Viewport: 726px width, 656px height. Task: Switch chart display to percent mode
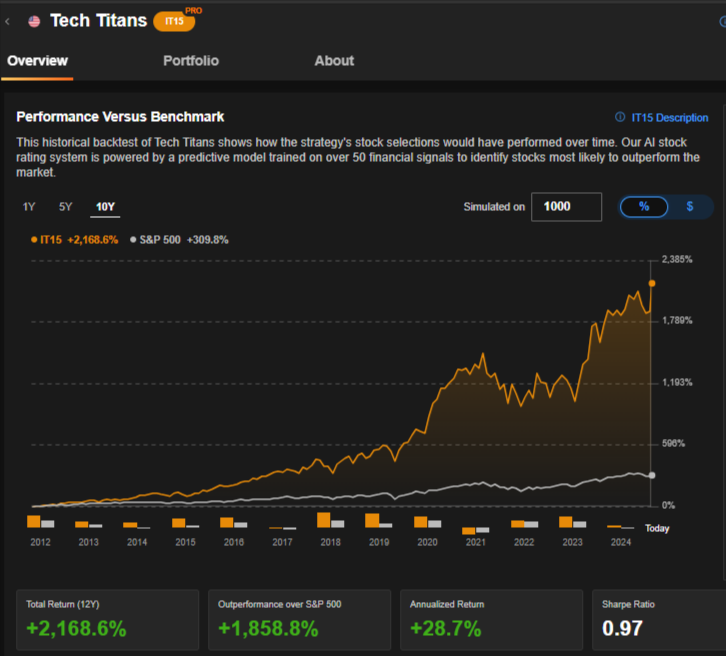click(x=644, y=206)
